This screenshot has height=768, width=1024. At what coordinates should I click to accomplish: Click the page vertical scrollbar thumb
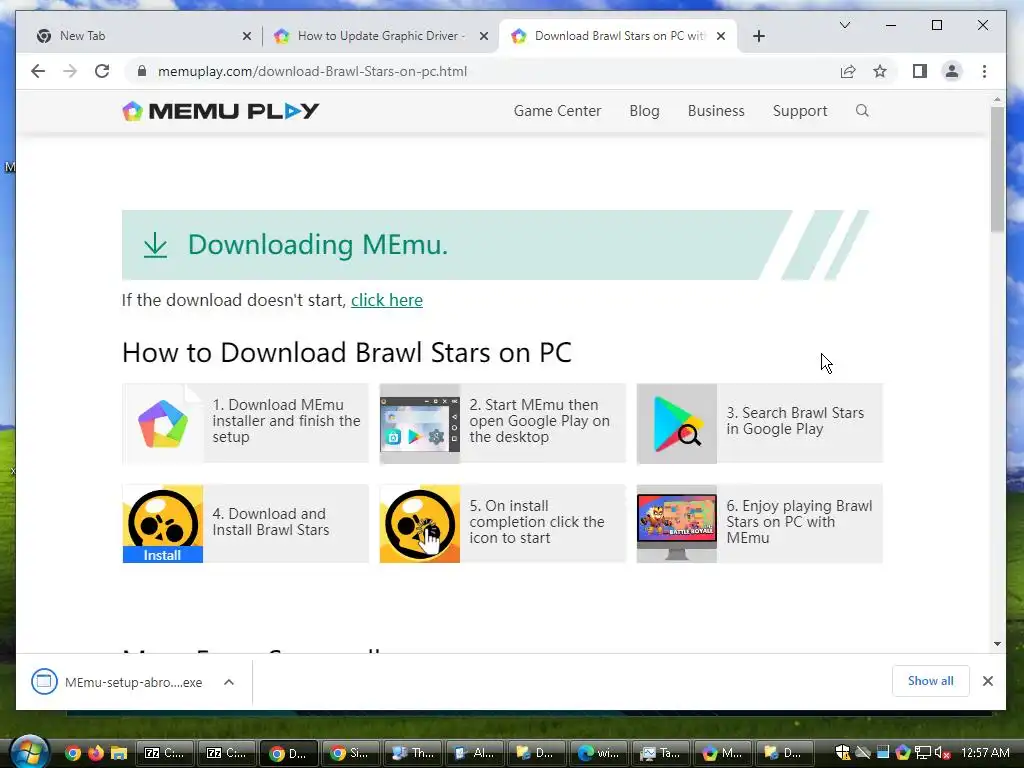997,168
